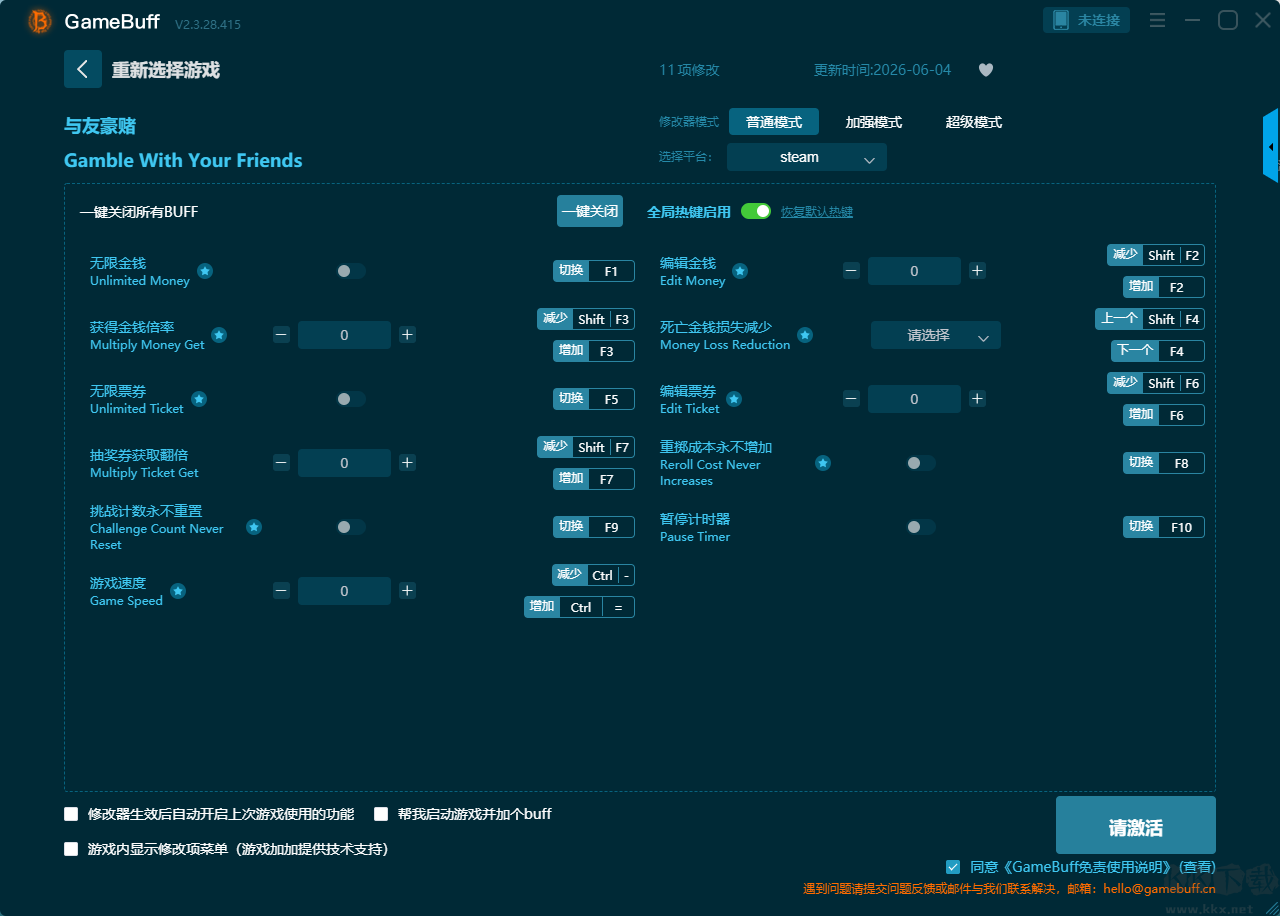
Task: Toggle Unlimited Ticket switch
Action: [x=351, y=399]
